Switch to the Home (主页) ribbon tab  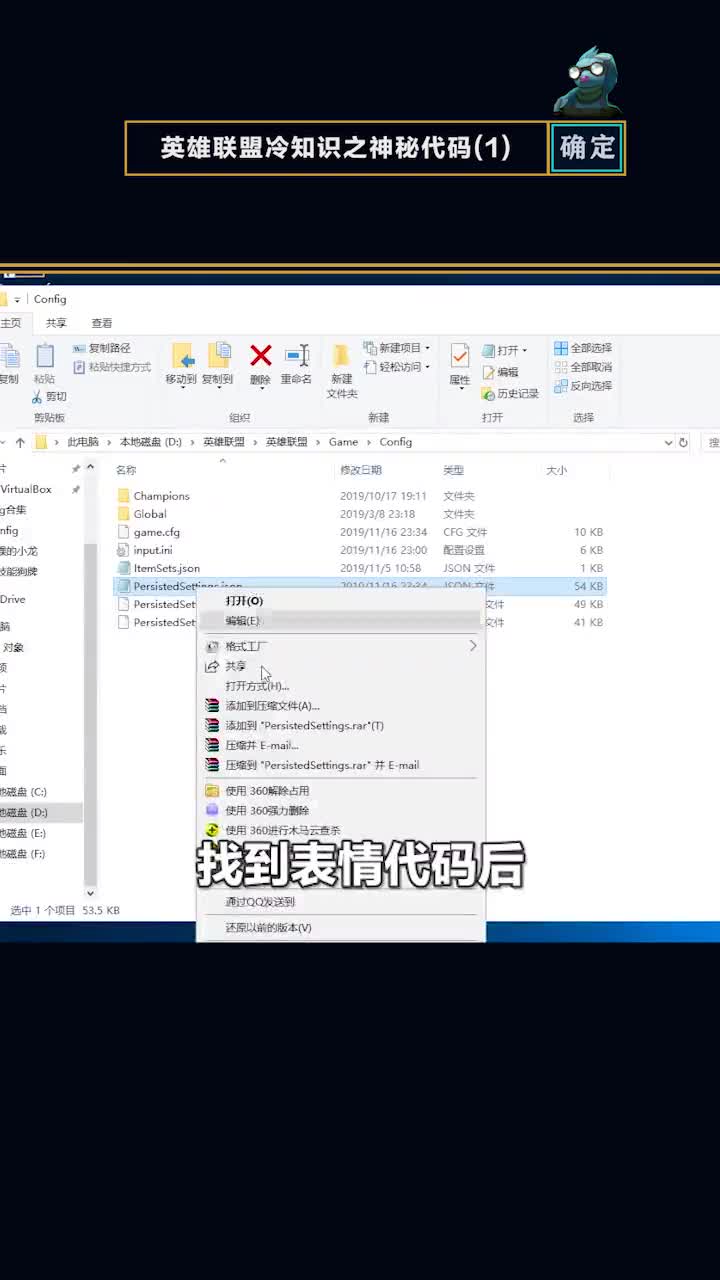11,323
